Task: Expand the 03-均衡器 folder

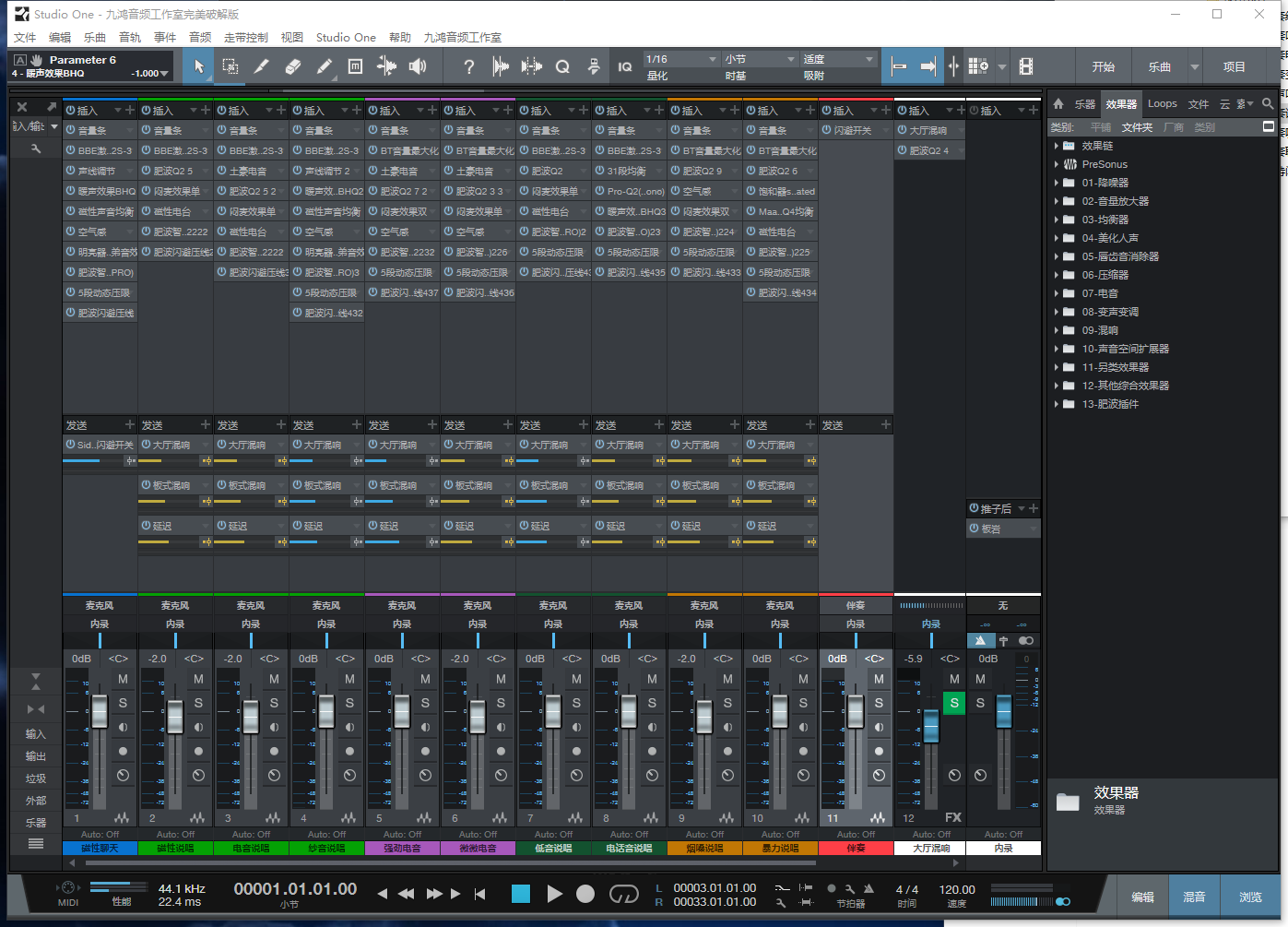Action: [x=1057, y=220]
